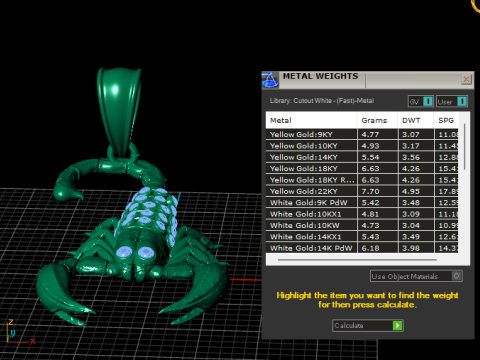
Task: Click the 5.43 grams value
Action: pos(370,237)
